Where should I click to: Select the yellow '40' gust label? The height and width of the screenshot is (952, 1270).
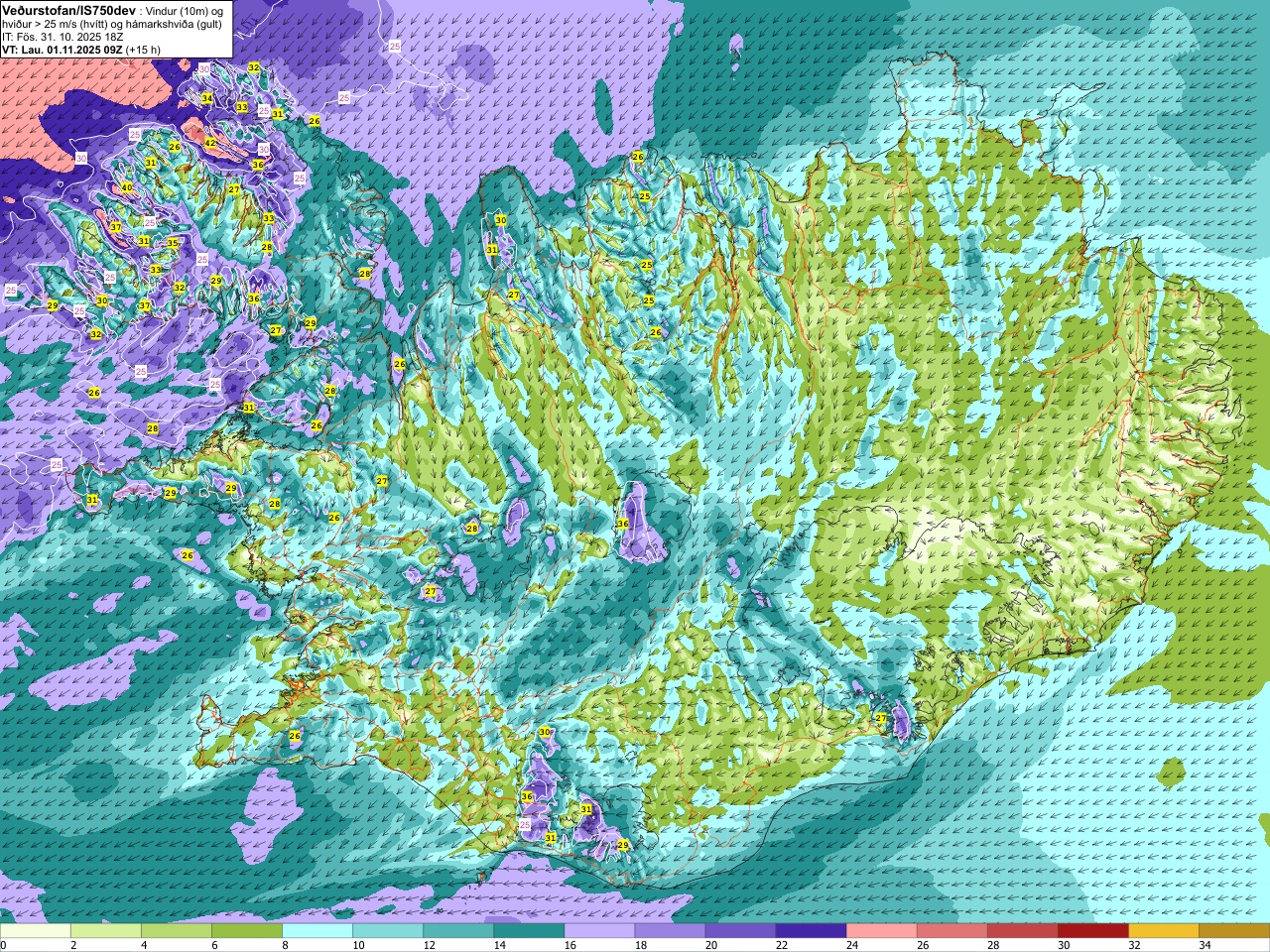tap(127, 187)
